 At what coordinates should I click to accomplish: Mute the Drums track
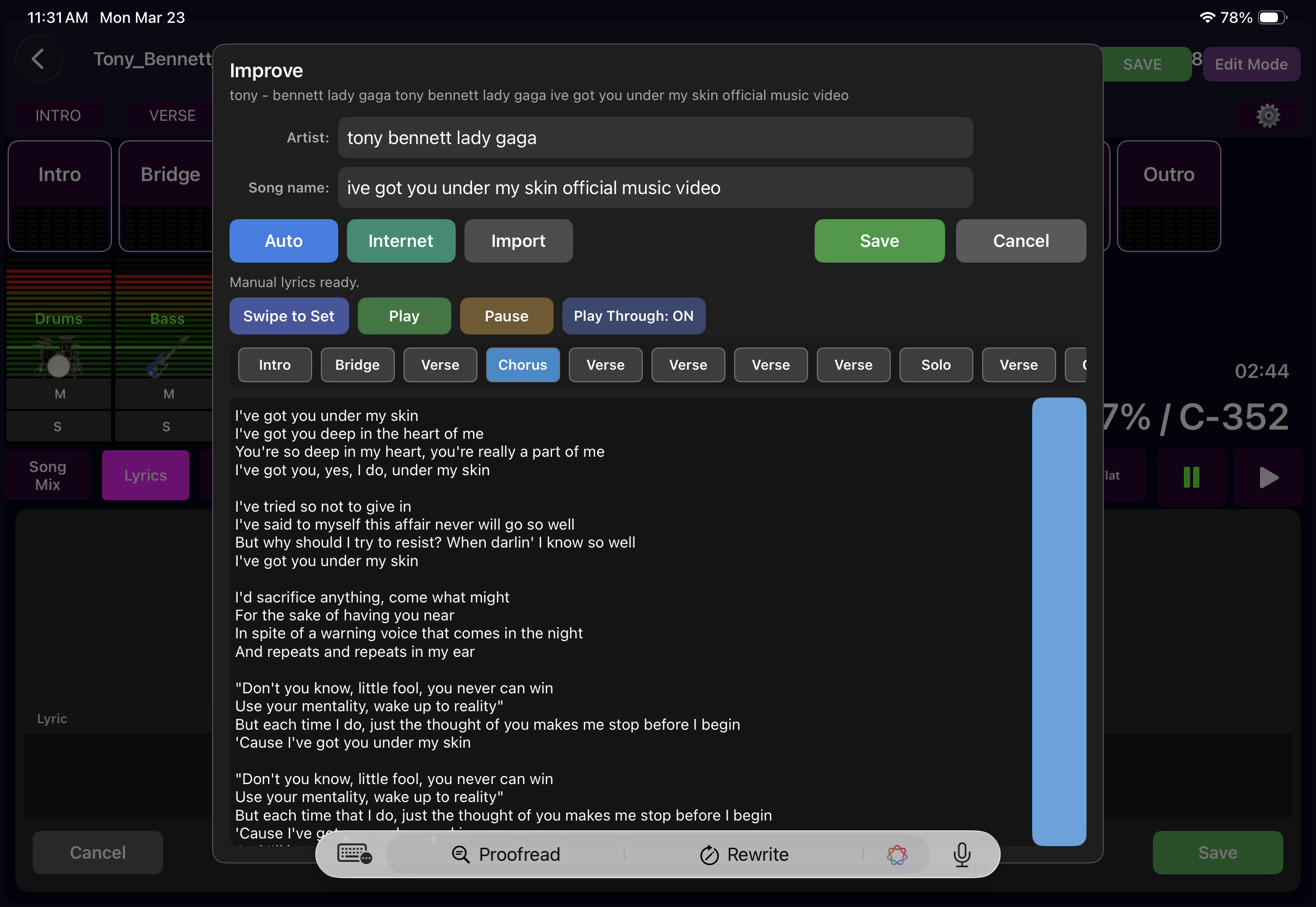[60, 393]
